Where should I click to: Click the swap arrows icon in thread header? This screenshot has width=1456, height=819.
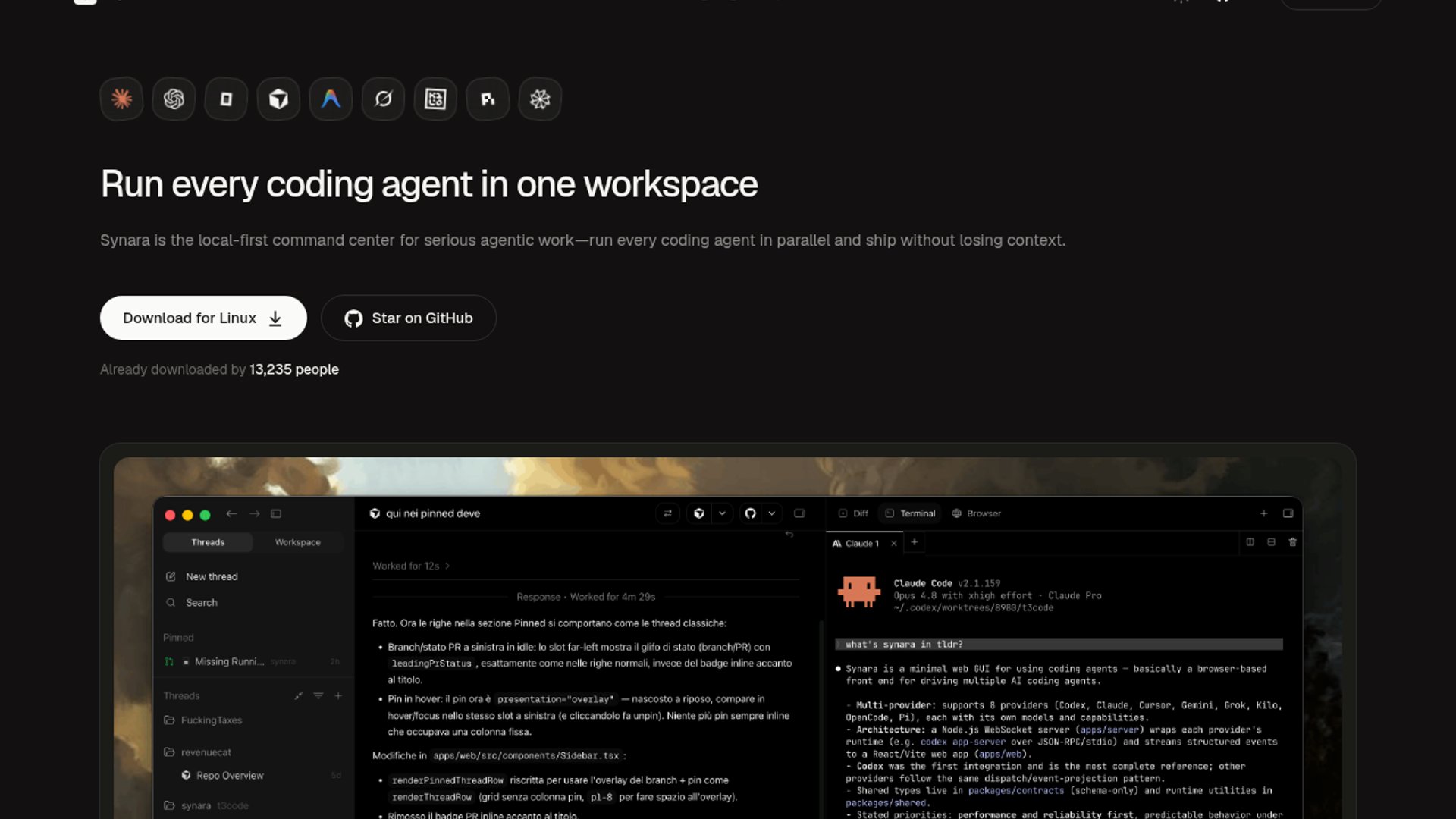[667, 513]
